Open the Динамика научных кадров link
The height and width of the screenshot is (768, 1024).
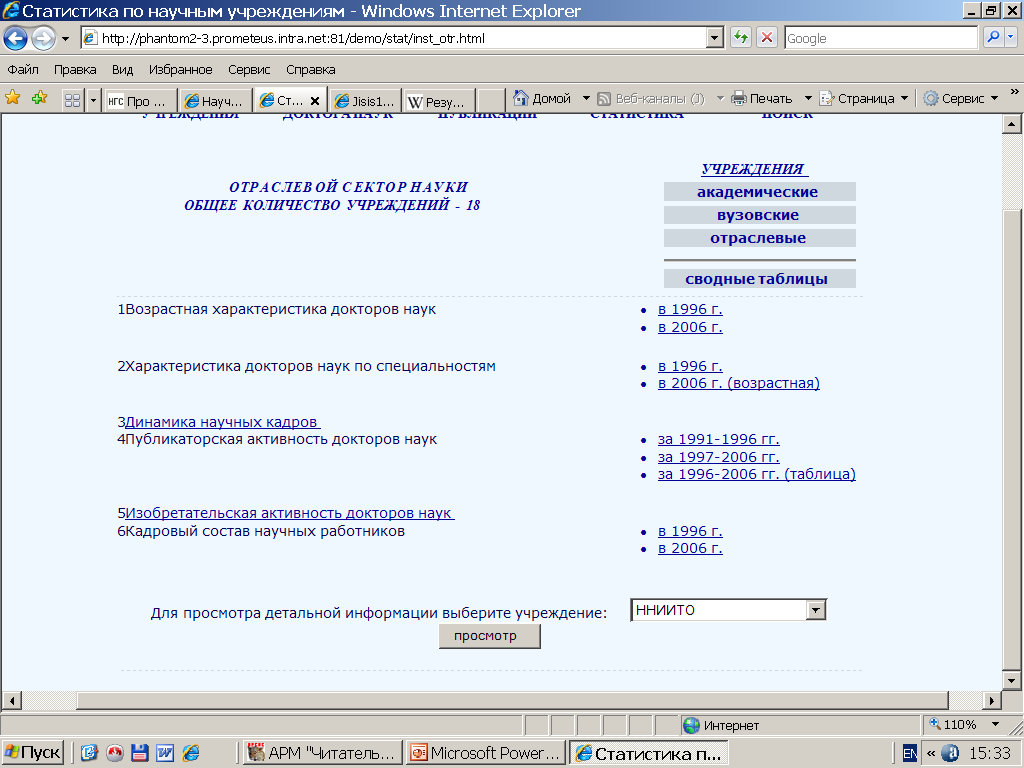(x=222, y=422)
